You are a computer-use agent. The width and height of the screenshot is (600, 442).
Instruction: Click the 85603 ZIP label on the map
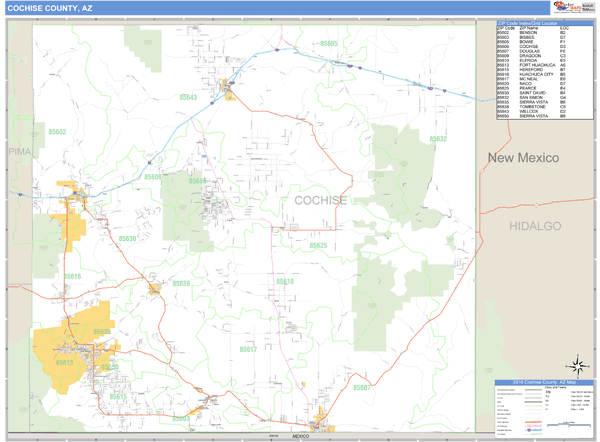(181, 419)
